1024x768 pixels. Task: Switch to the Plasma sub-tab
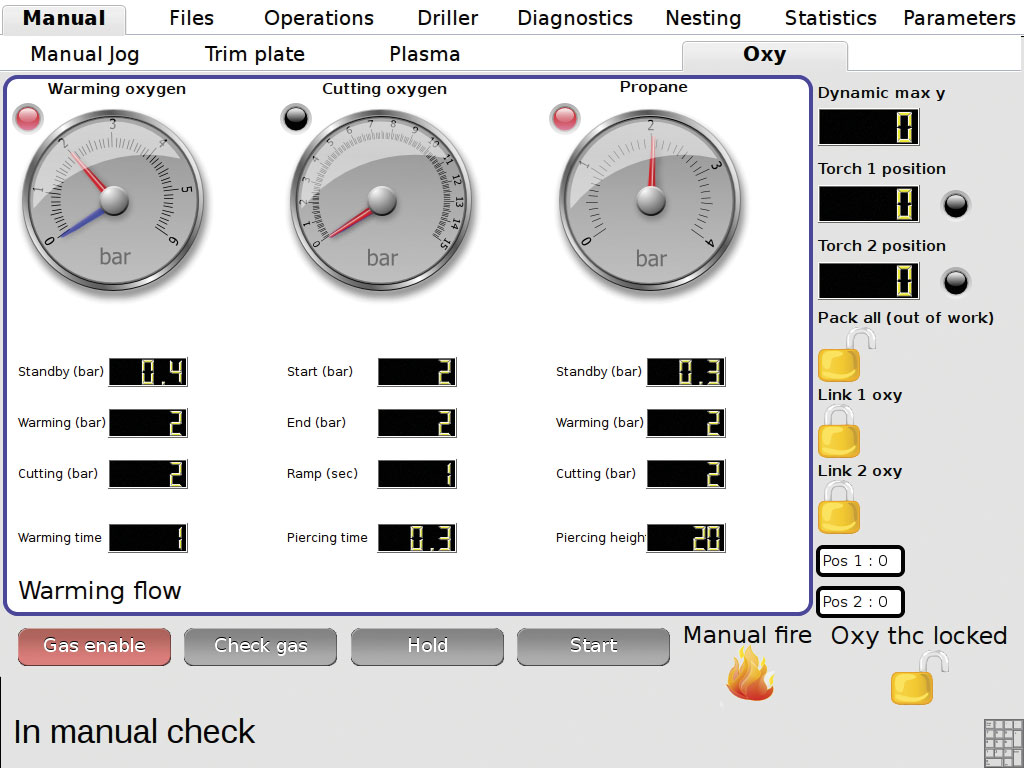click(425, 55)
